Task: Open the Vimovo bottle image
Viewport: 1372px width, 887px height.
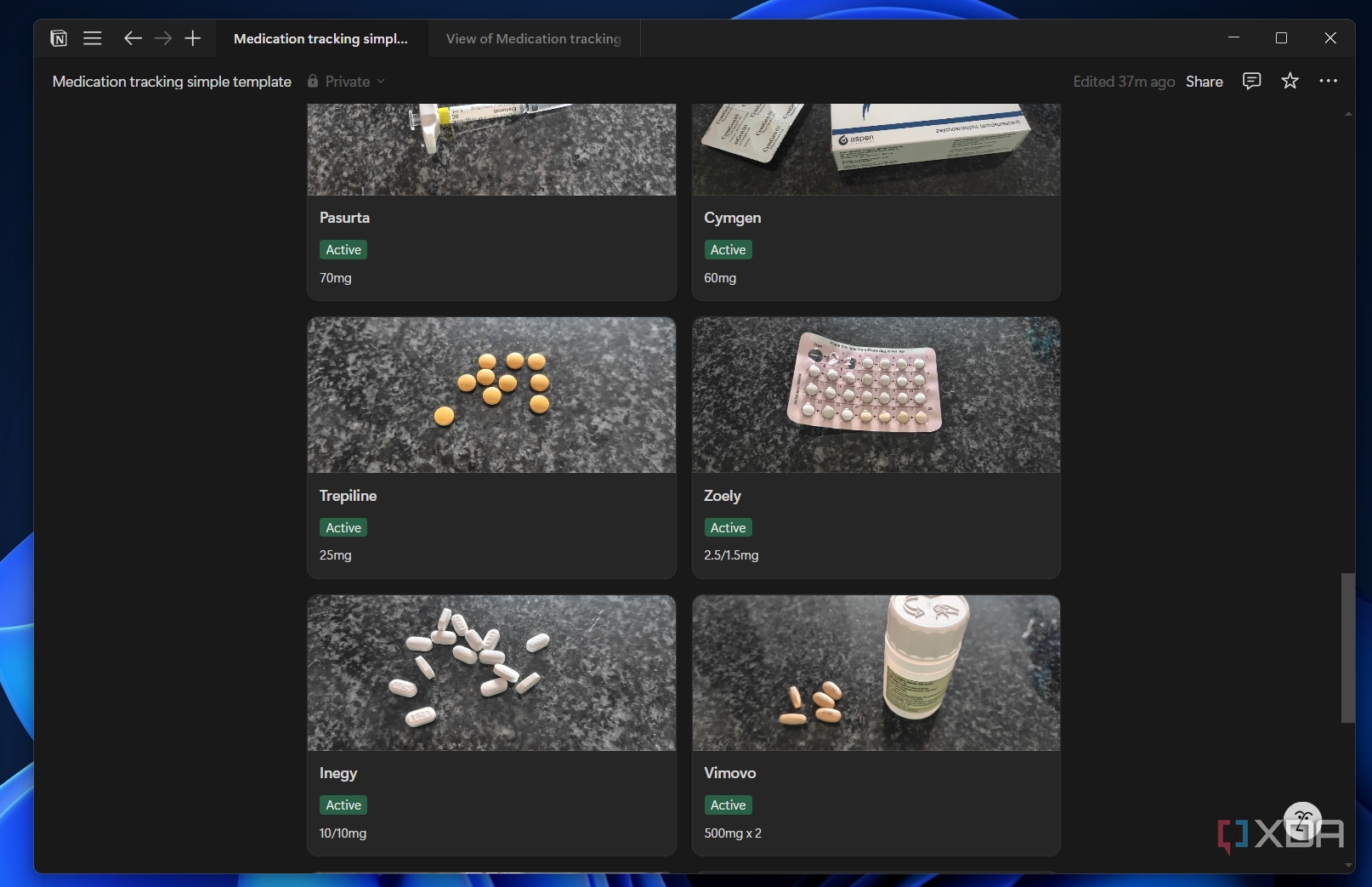Action: 876,673
